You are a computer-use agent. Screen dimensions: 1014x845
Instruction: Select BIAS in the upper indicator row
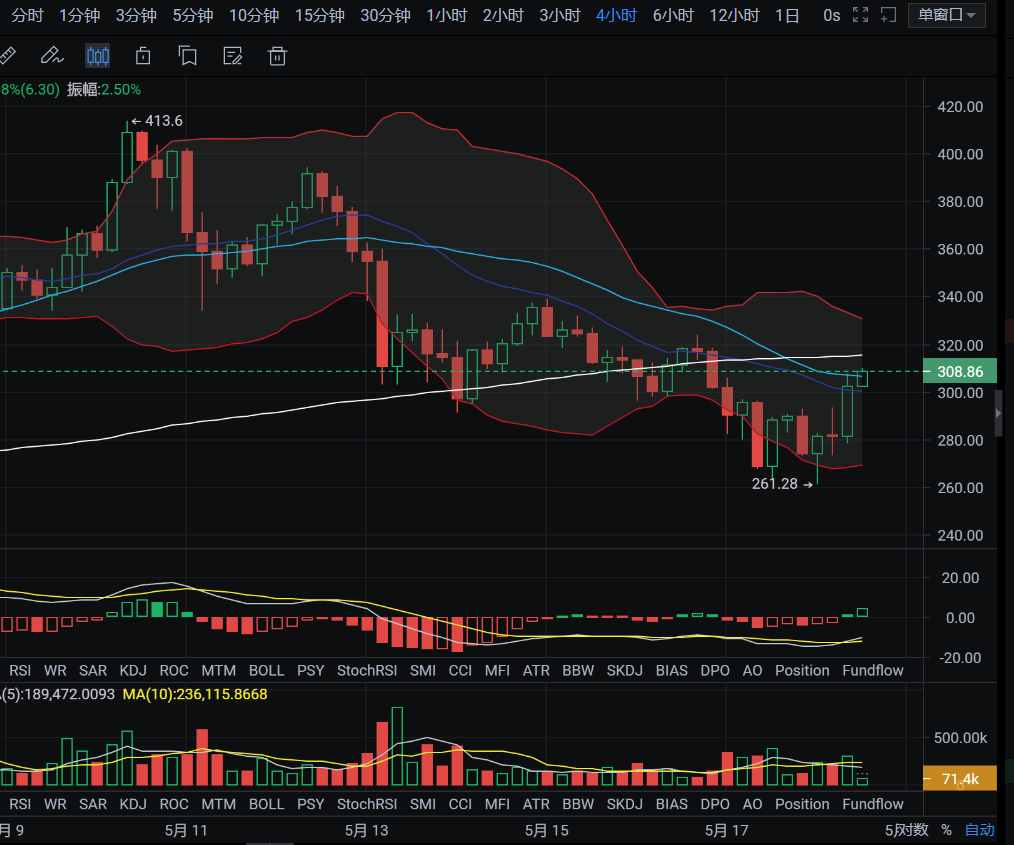coord(672,670)
